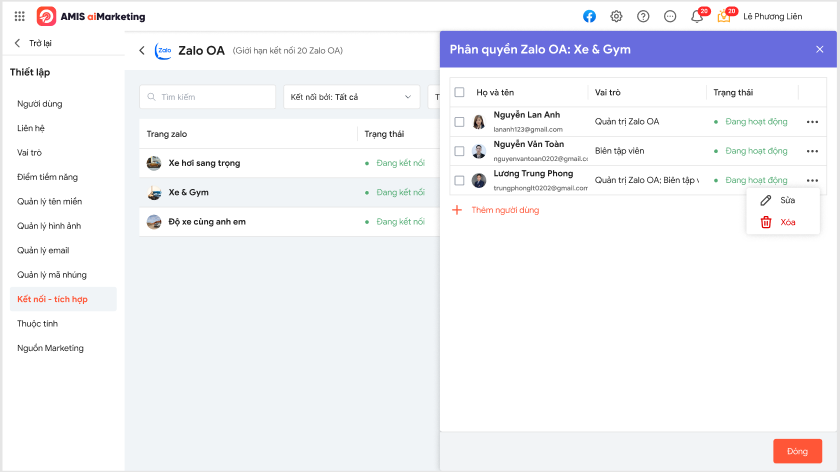840x472 pixels.
Task: Click the back arrow next to Zalo OA
Action: 142,50
